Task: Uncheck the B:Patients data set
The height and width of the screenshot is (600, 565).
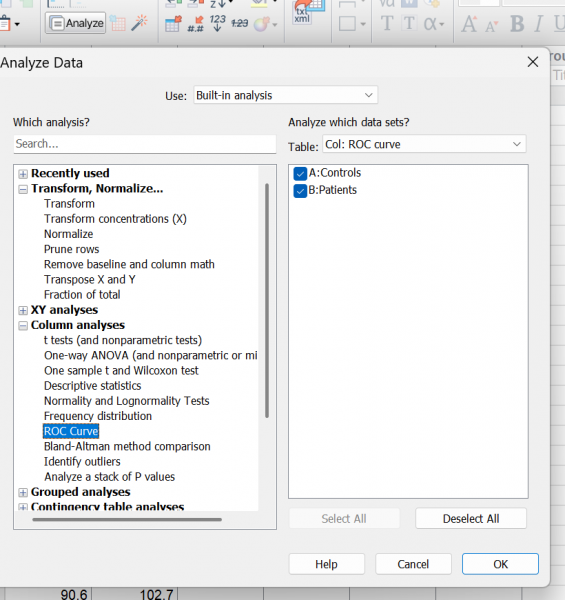Action: [300, 191]
